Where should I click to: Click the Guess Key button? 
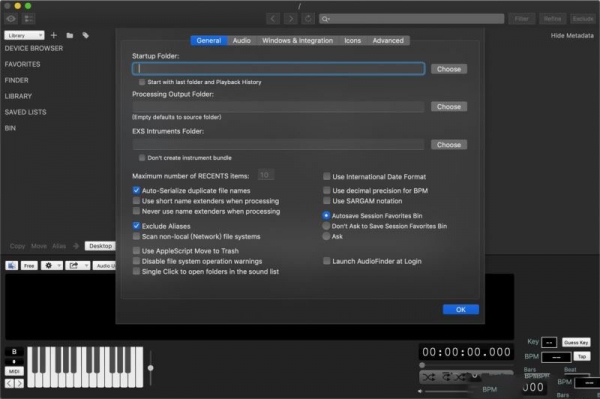[576, 342]
